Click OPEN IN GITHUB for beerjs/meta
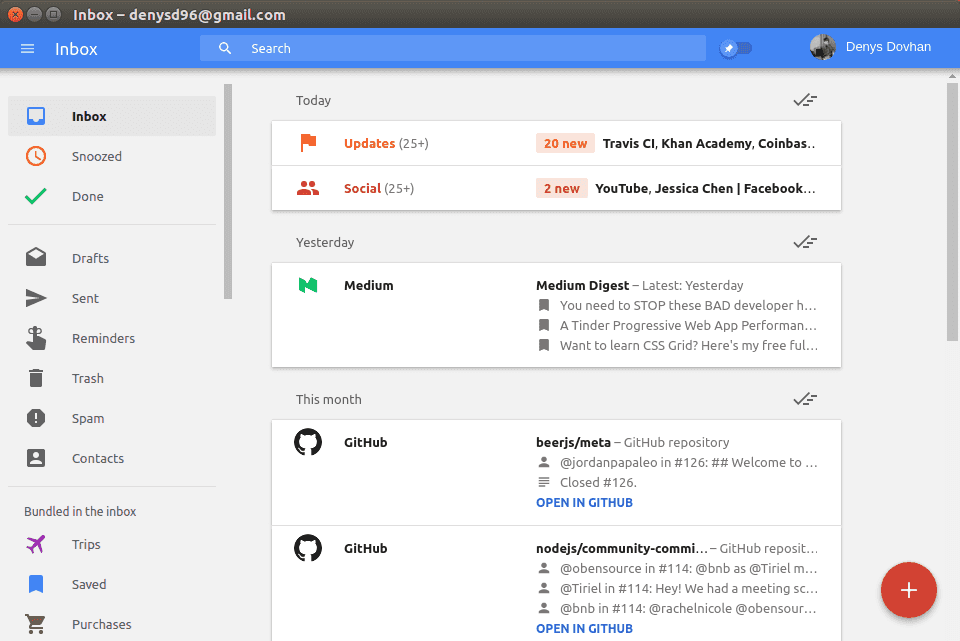Screen dimensions: 960x641 coord(584,503)
